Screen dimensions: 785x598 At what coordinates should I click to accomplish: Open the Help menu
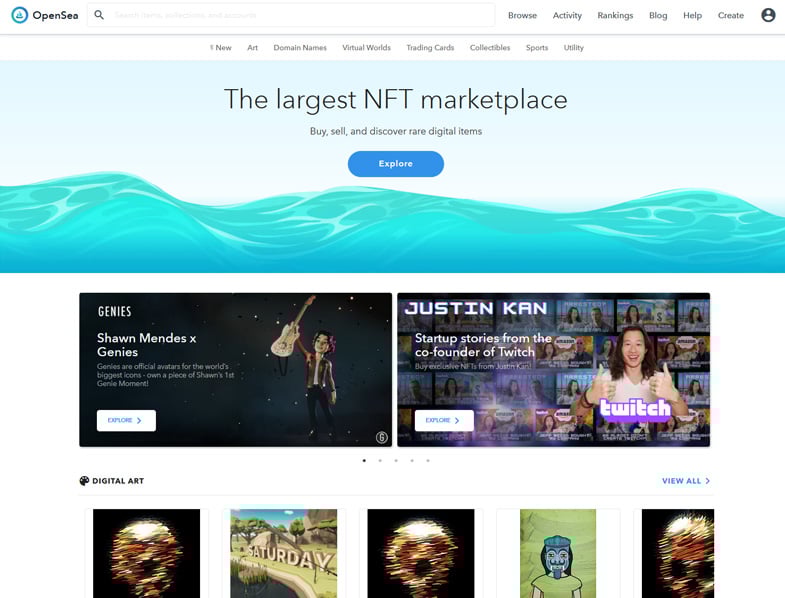[692, 16]
